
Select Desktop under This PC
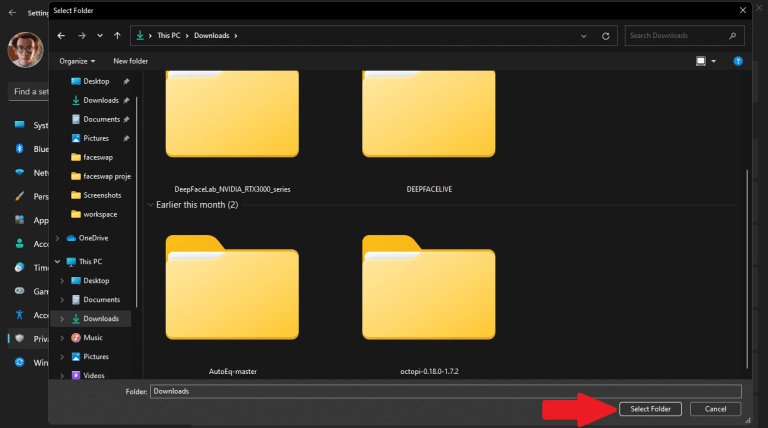tap(96, 281)
